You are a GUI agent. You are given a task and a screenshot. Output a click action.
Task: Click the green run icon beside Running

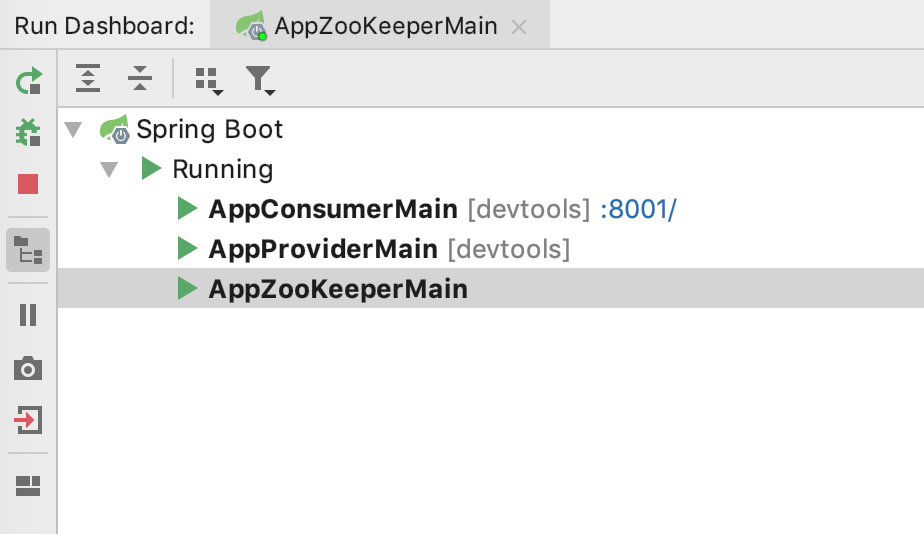[151, 169]
